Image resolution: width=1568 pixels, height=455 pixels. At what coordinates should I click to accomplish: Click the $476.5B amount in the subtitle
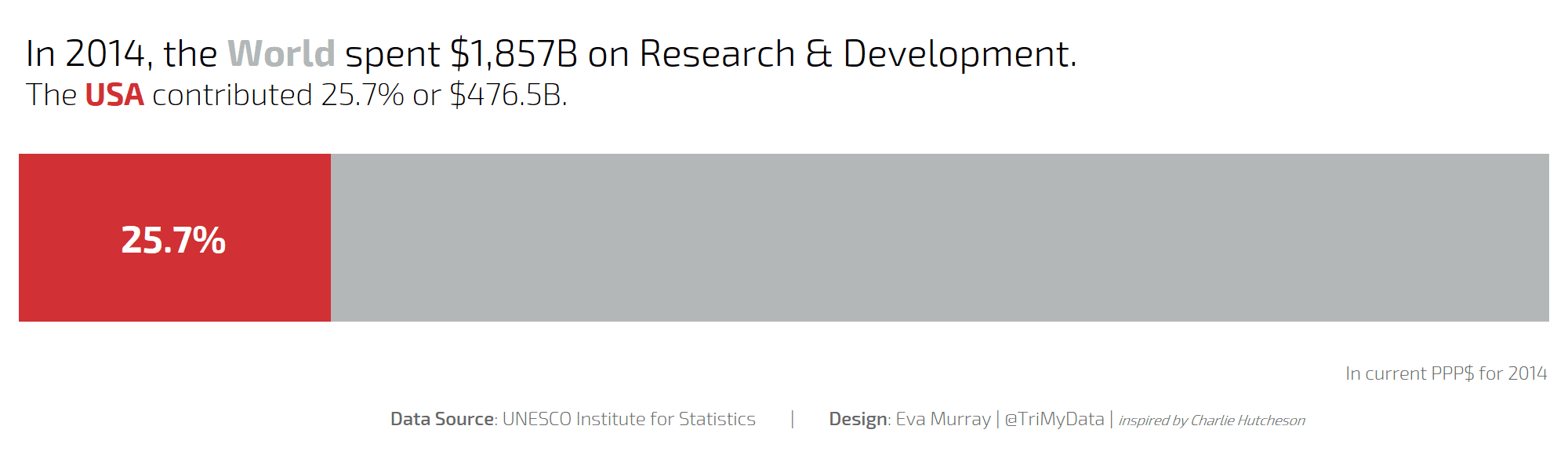tap(507, 95)
